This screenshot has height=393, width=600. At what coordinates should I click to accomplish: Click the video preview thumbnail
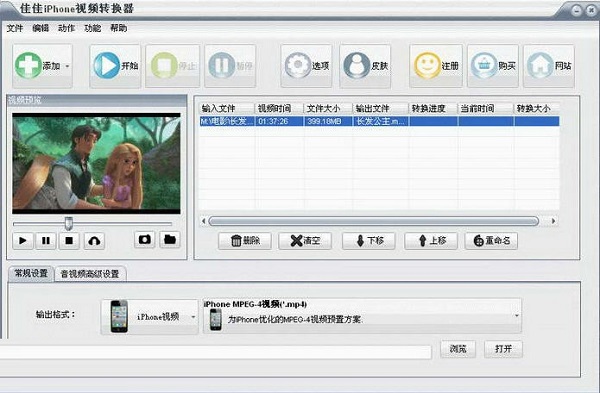(x=96, y=163)
